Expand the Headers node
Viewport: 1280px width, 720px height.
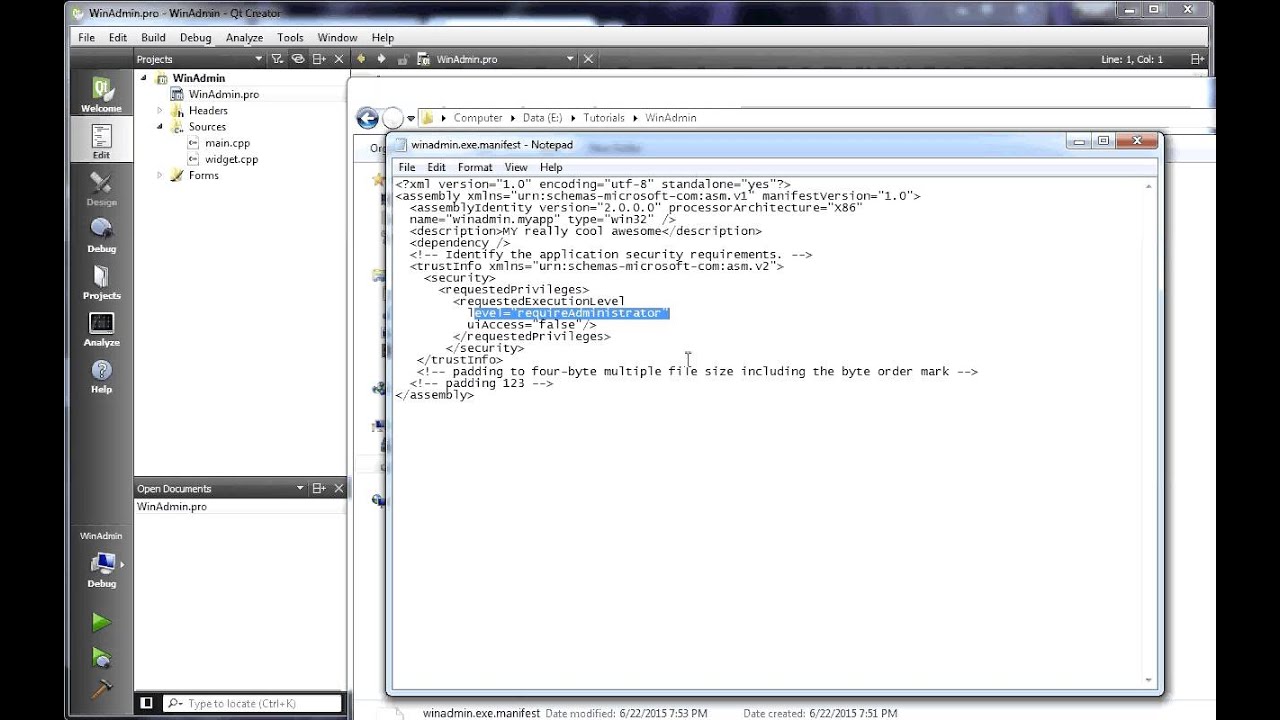(x=161, y=110)
